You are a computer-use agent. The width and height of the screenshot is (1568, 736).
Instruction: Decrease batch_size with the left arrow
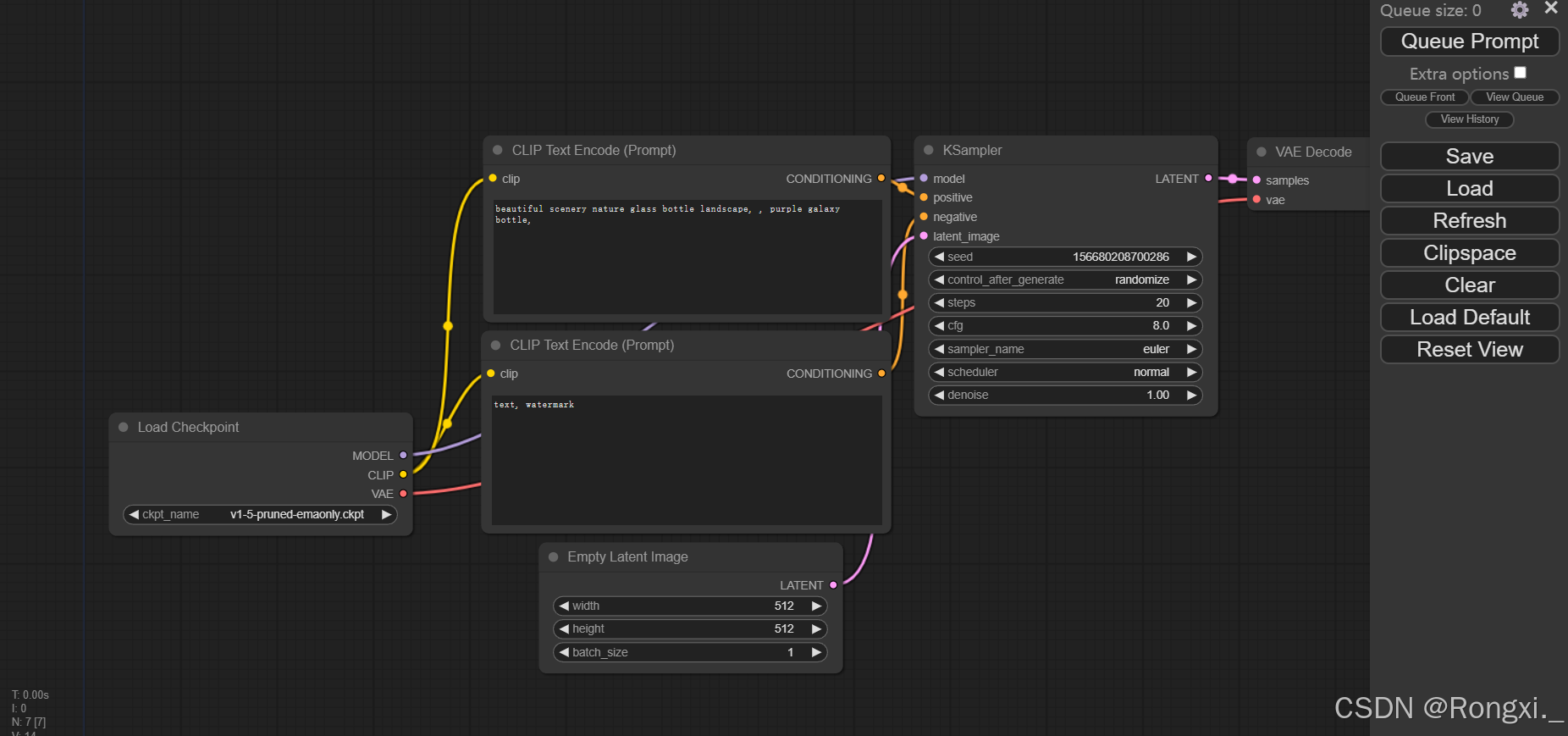click(564, 652)
